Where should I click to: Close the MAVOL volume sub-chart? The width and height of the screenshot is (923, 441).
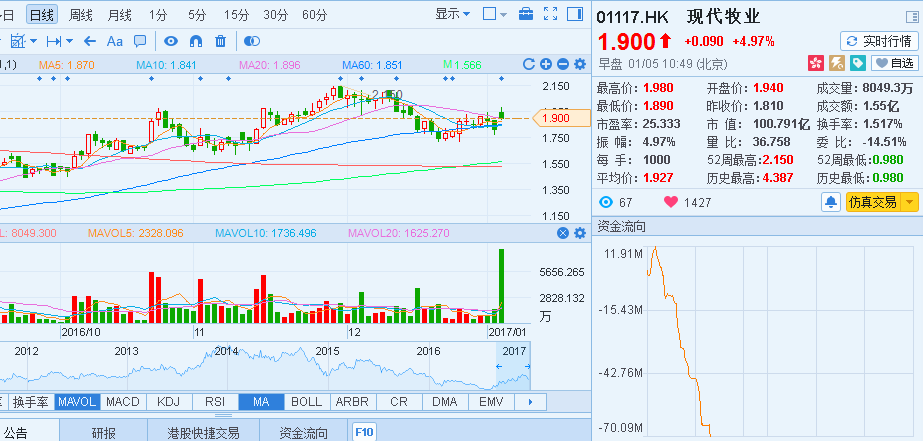click(x=563, y=233)
